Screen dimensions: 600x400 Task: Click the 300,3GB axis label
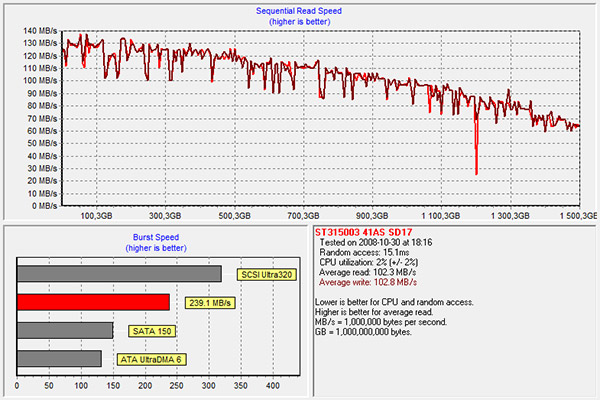tap(165, 216)
